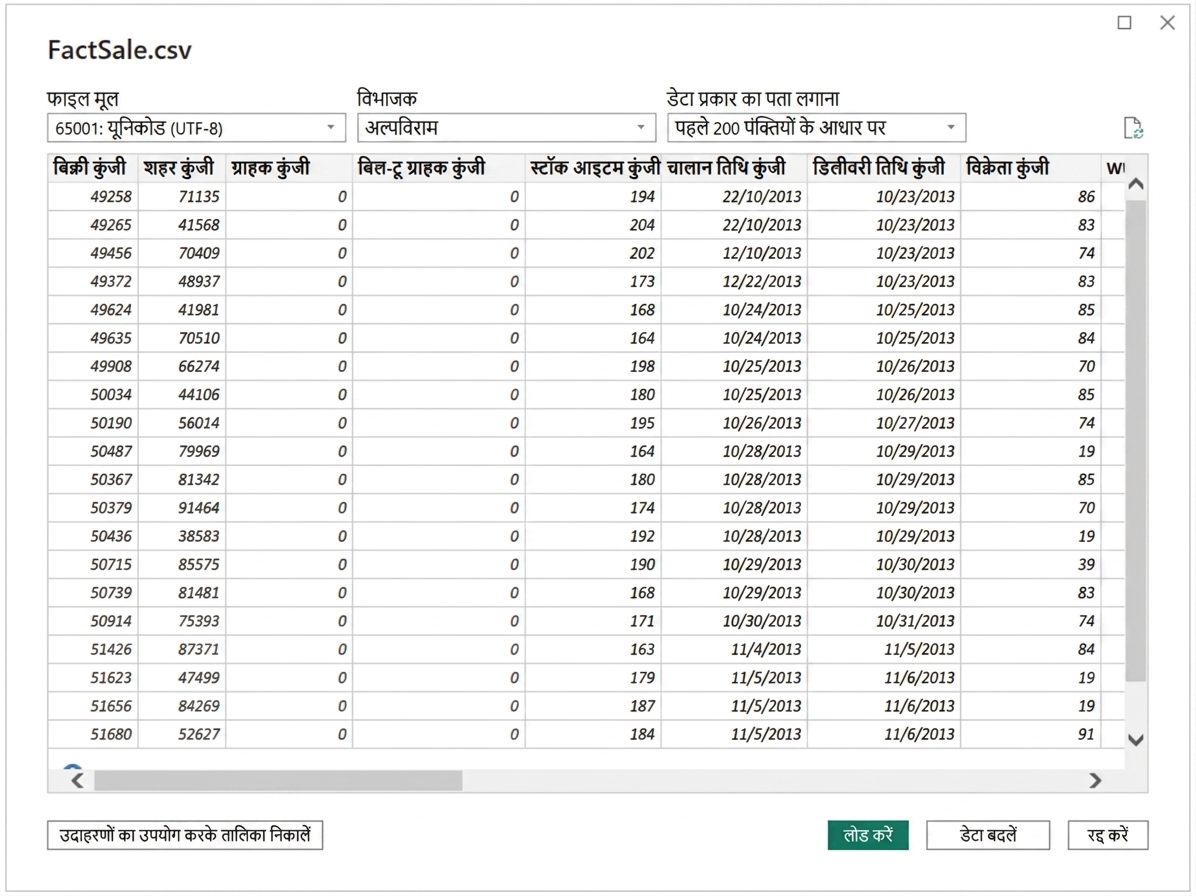1196x896 pixels.
Task: Select the बिक्री कुंजी column header
Action: point(90,168)
